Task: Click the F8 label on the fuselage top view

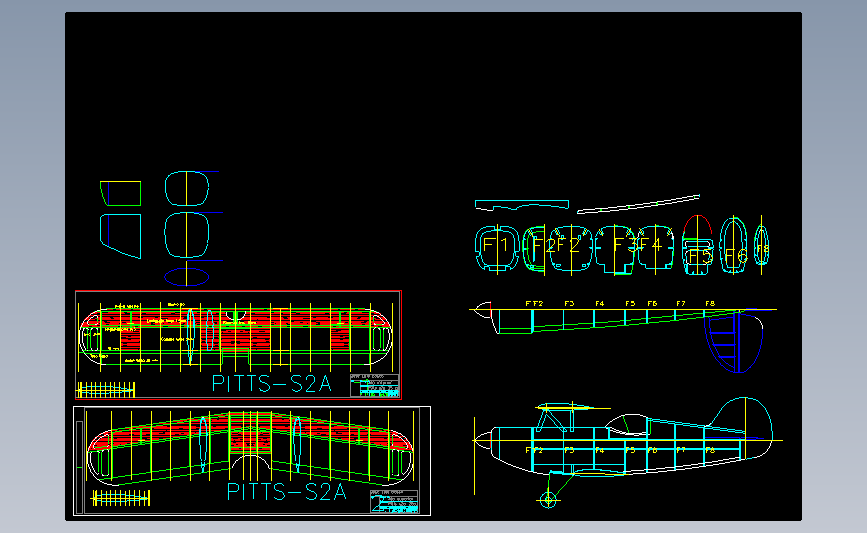Action: [710, 304]
